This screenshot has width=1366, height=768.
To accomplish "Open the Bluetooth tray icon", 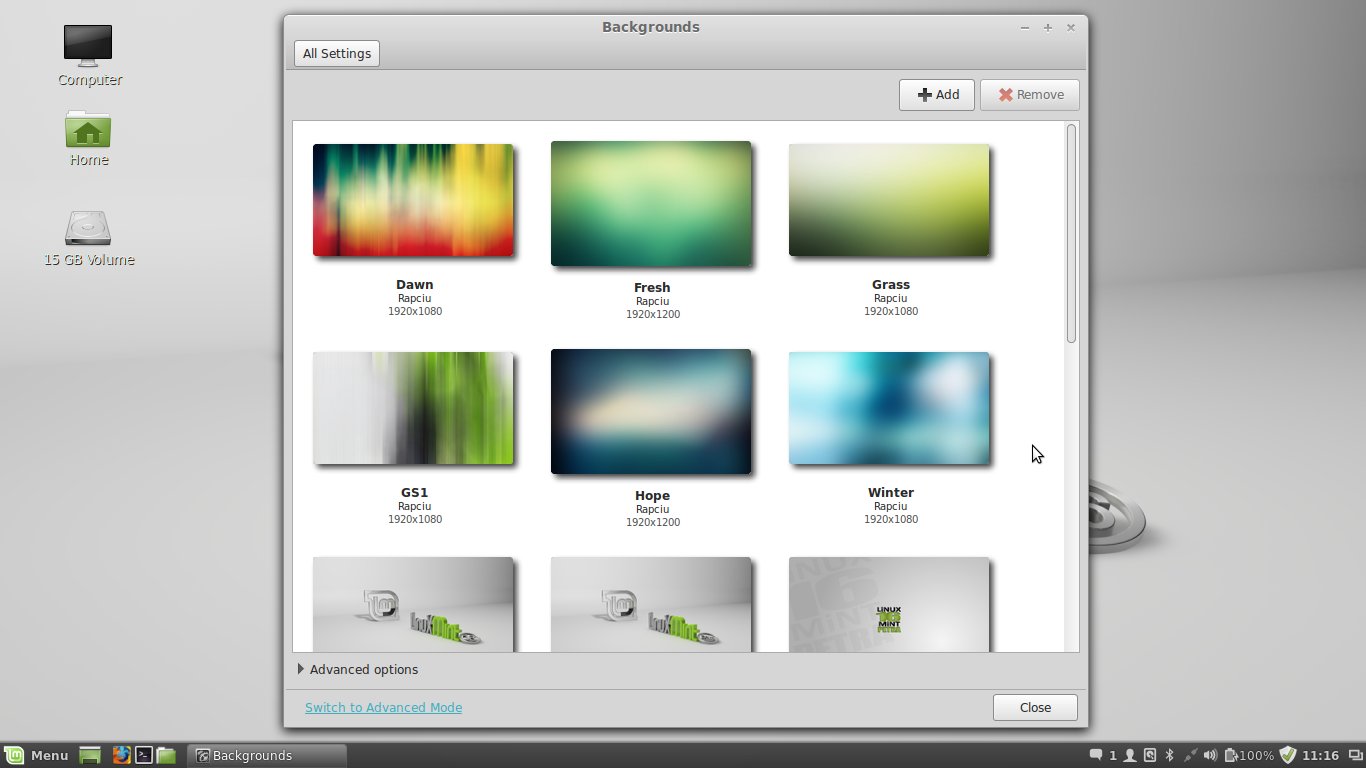I will point(1169,755).
